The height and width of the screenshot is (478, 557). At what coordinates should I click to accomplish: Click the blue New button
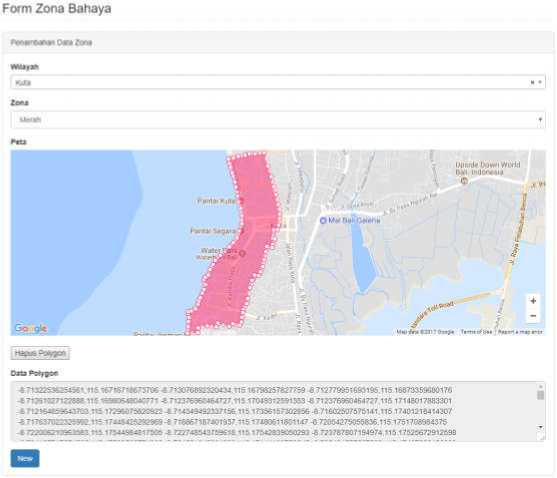click(25, 458)
